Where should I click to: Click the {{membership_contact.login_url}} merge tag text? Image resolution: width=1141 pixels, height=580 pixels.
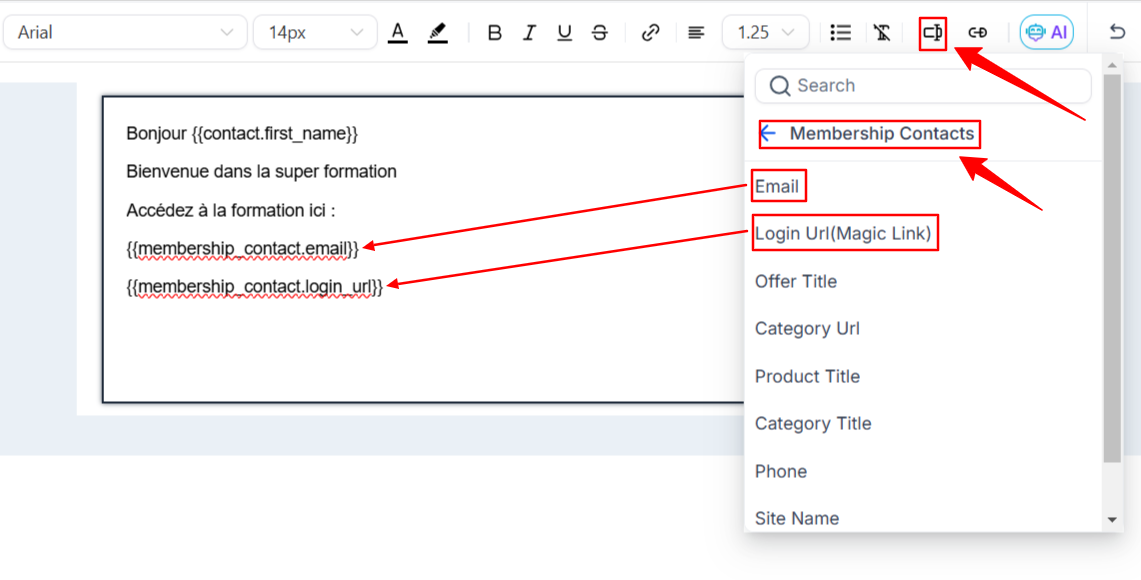pyautogui.click(x=255, y=287)
